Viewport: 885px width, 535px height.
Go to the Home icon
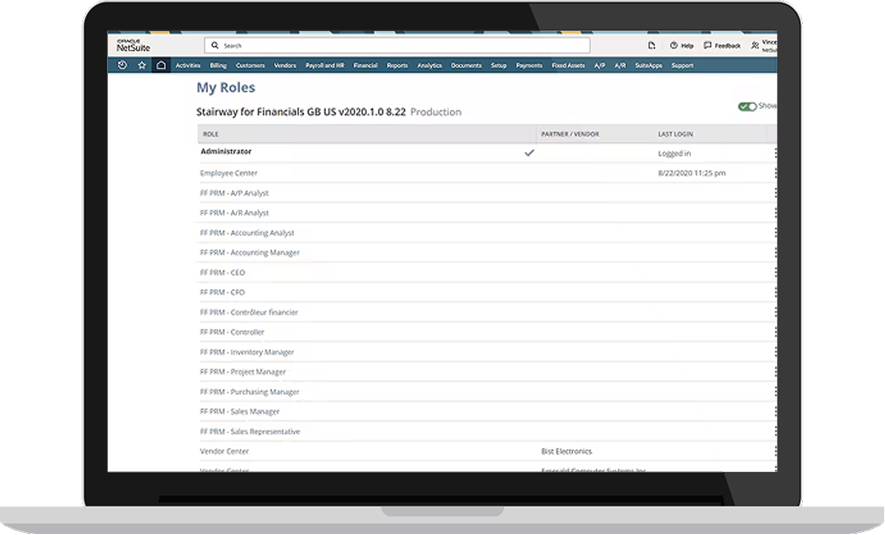point(161,65)
